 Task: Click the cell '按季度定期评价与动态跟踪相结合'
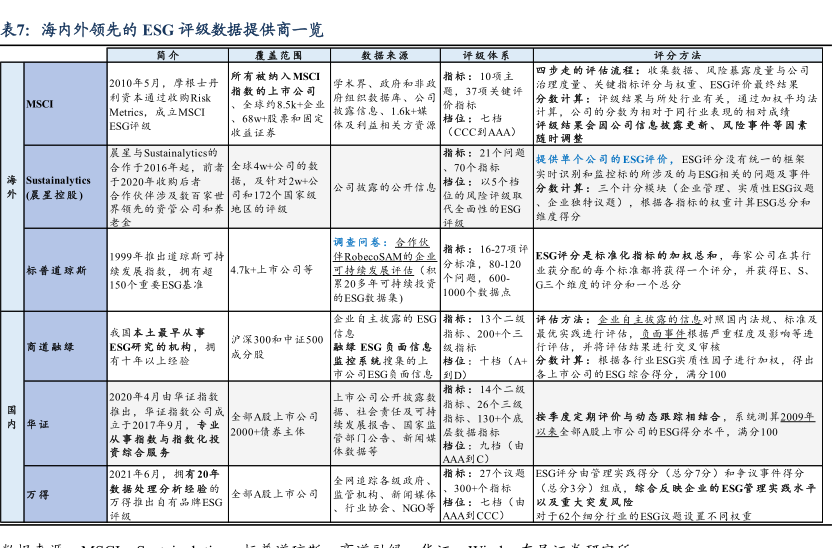click(678, 424)
